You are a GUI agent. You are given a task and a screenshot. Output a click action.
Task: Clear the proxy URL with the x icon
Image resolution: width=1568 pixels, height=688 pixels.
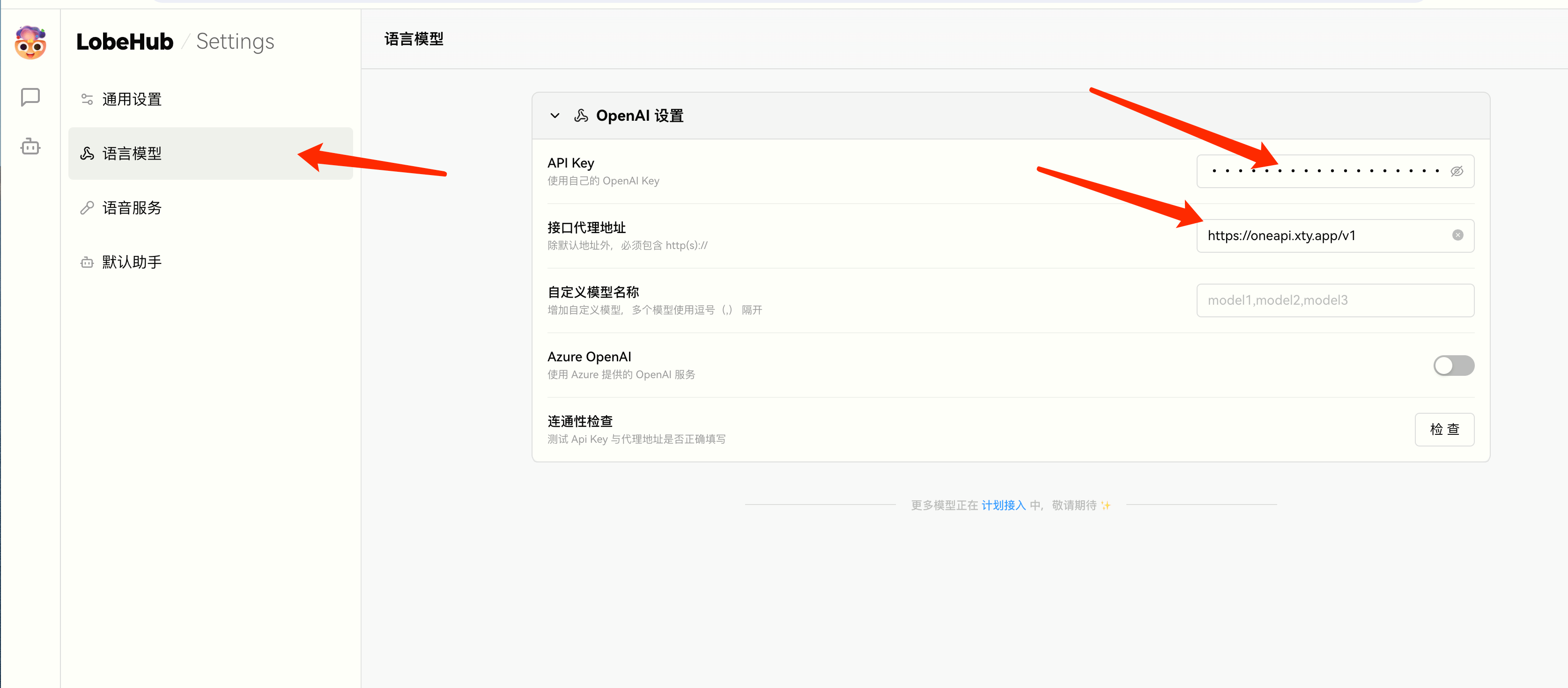click(x=1458, y=235)
